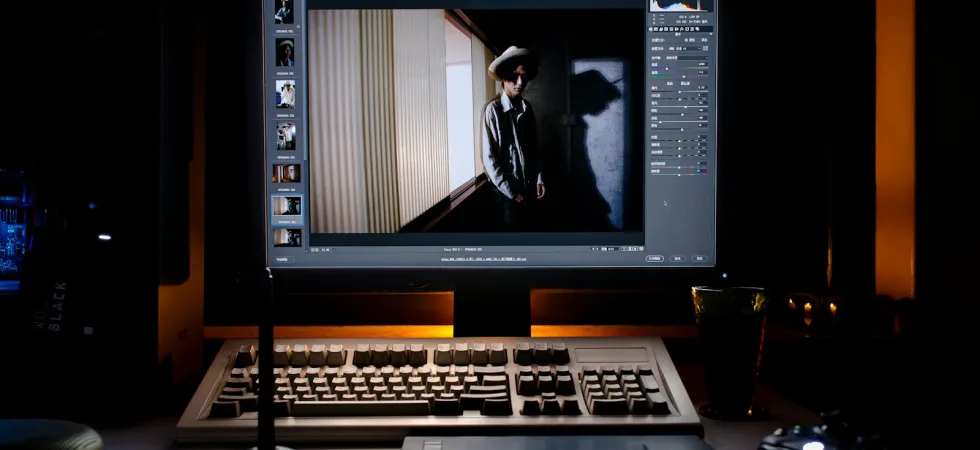Click the Shadows slider track
Viewport: 980px width, 450px height.
679,114
